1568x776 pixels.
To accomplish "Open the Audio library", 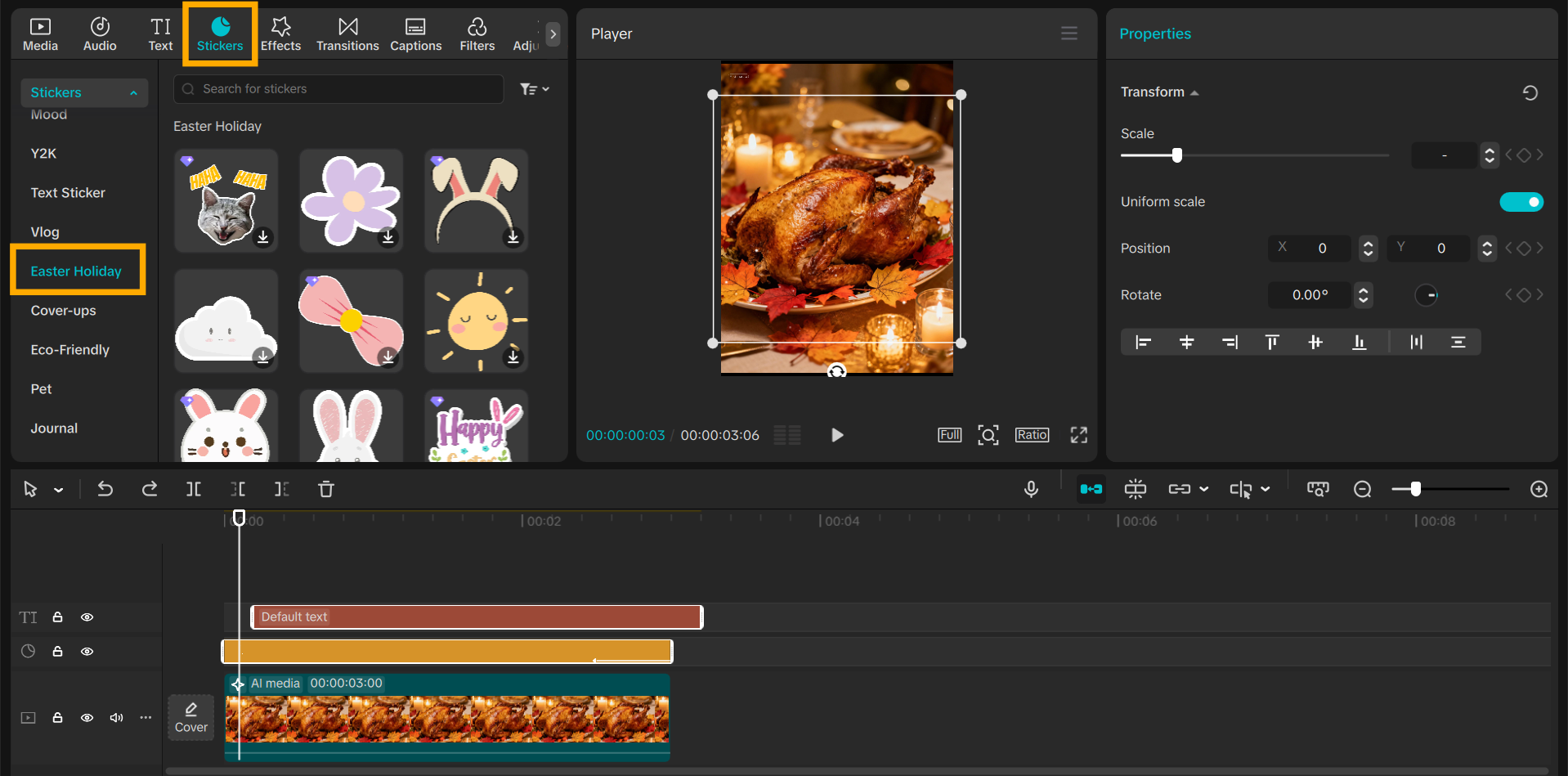I will (x=99, y=33).
